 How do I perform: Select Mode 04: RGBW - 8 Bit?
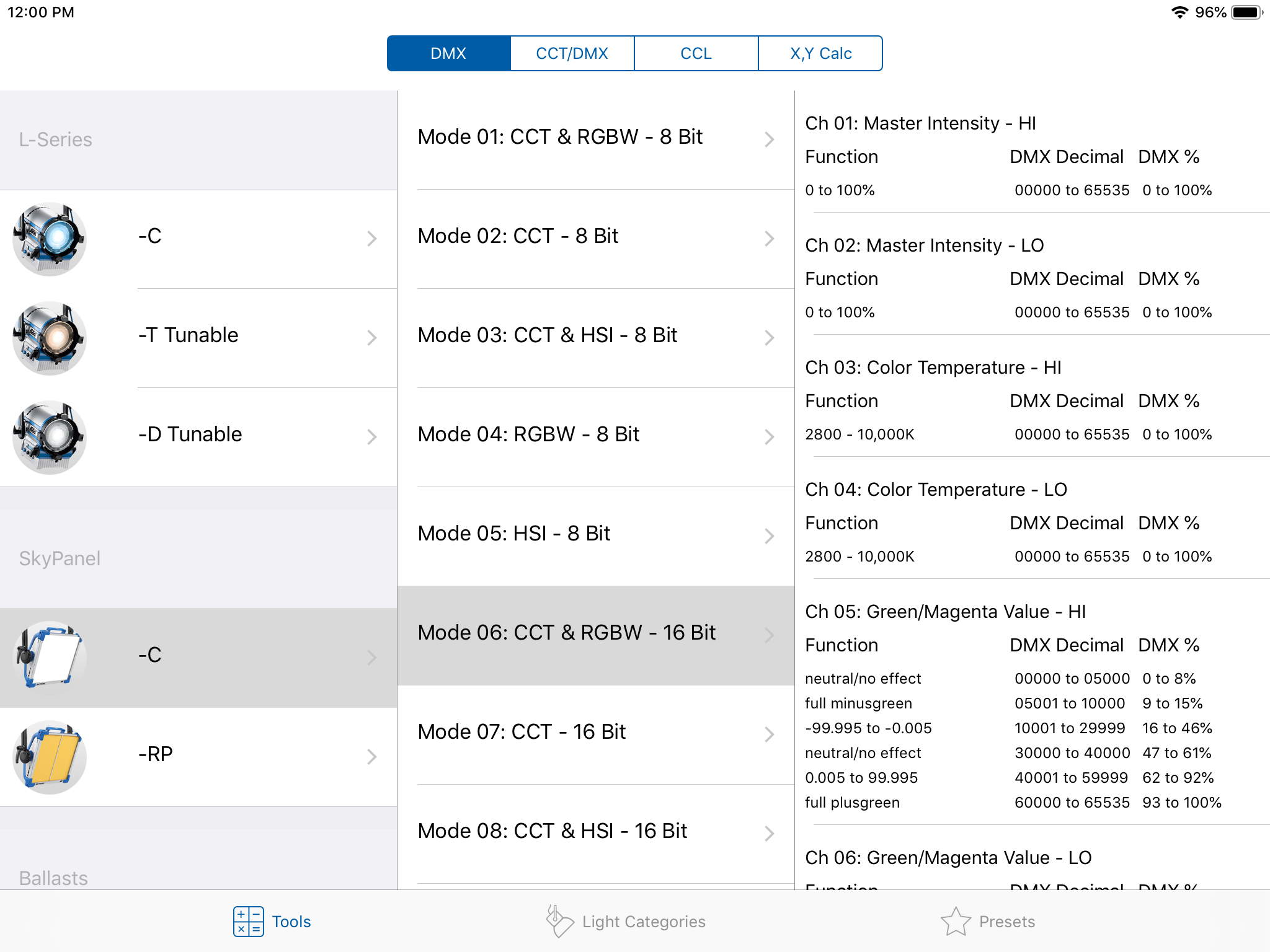pos(528,434)
